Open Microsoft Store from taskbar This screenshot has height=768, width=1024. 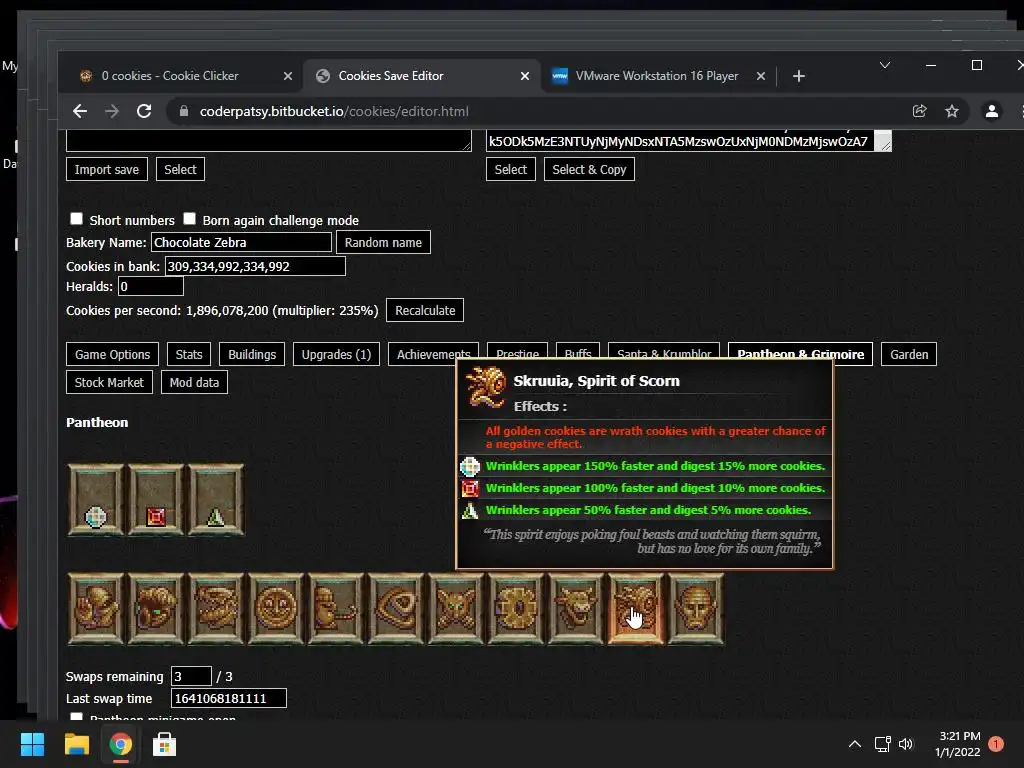[164, 744]
